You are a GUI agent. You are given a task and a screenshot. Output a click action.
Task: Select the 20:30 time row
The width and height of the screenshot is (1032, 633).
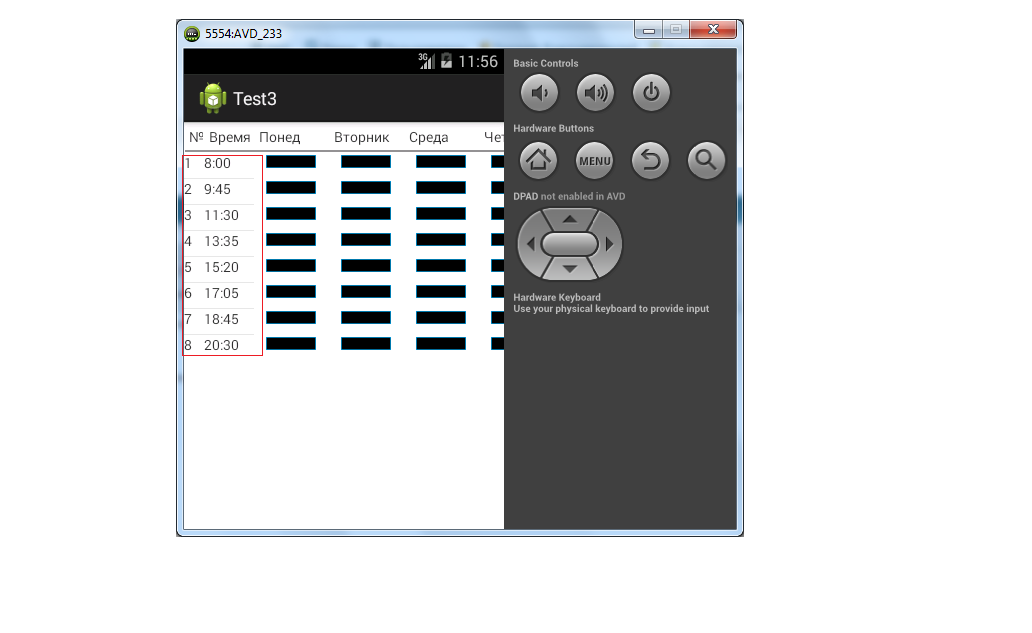[x=219, y=345]
